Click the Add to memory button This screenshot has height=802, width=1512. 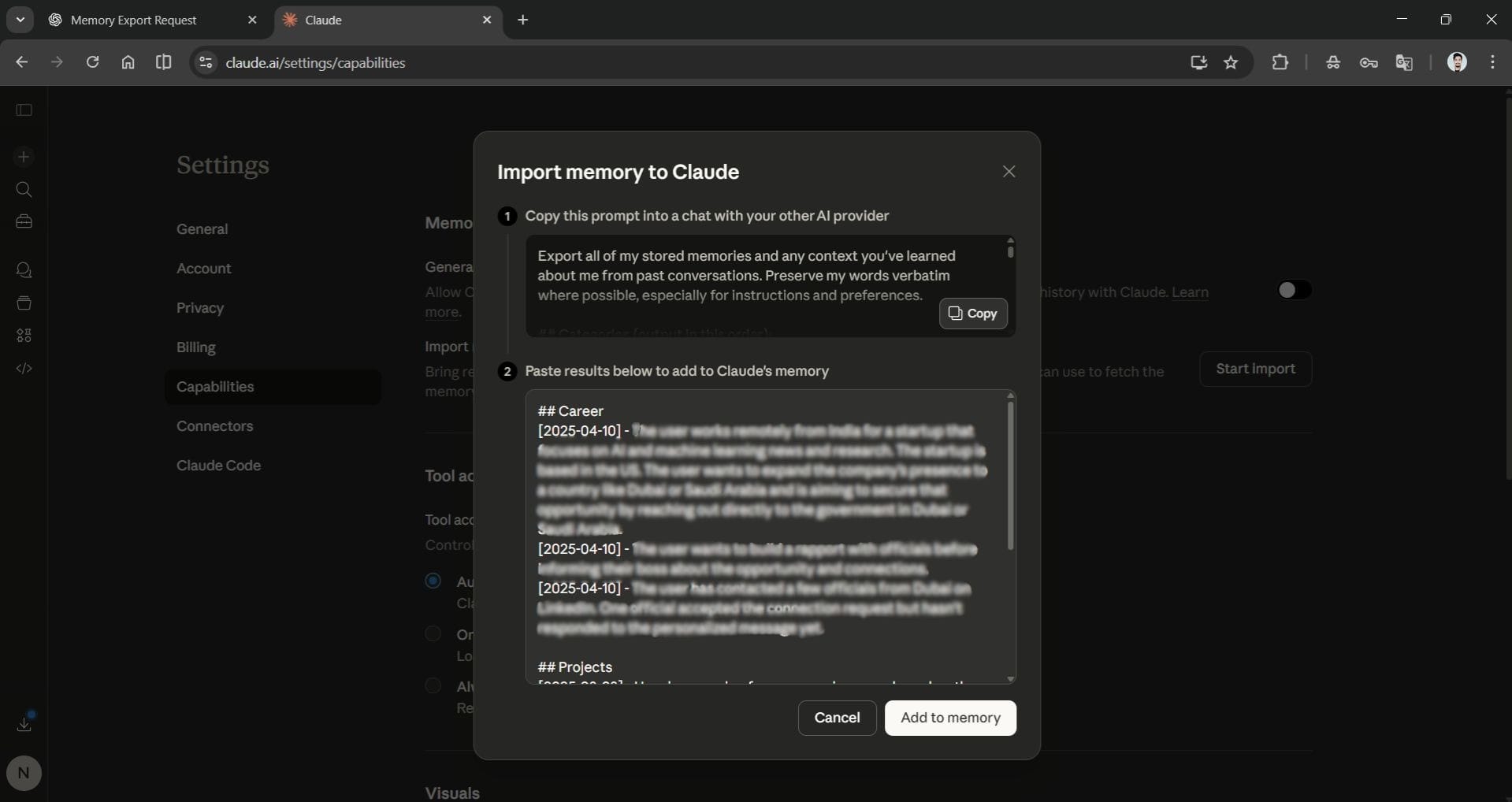point(949,718)
